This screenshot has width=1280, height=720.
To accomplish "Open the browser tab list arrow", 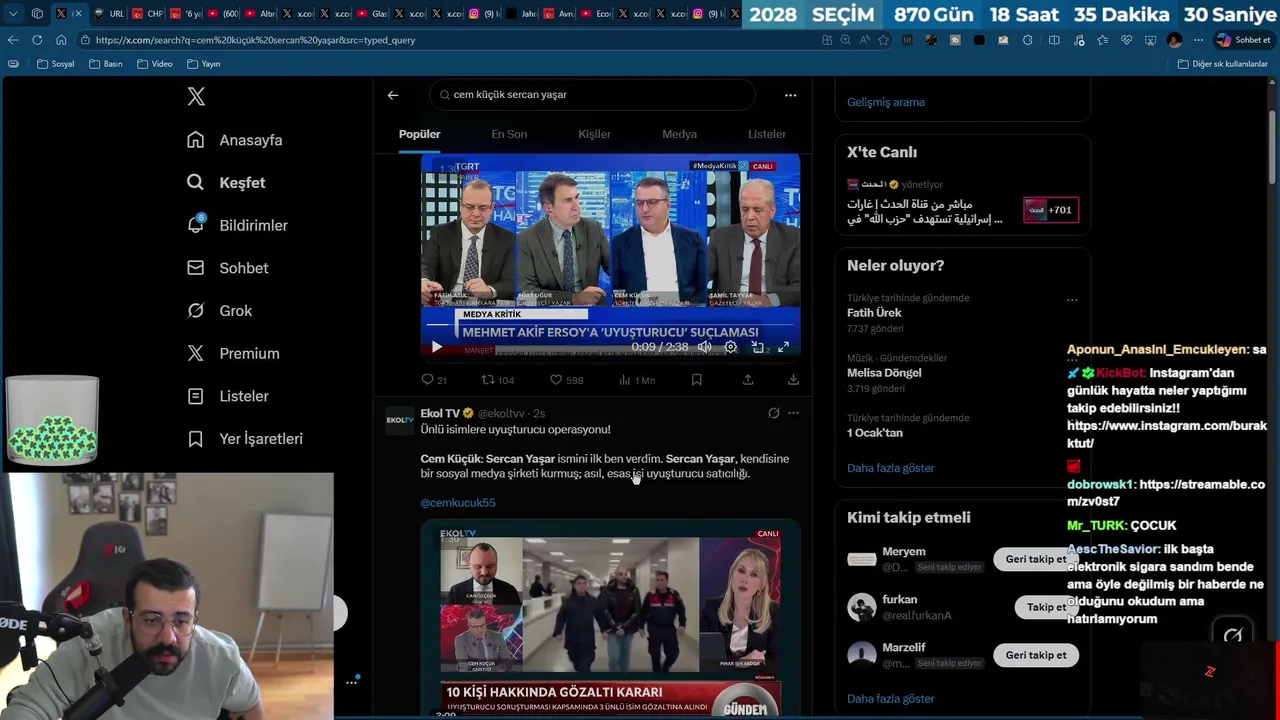I will click(13, 14).
